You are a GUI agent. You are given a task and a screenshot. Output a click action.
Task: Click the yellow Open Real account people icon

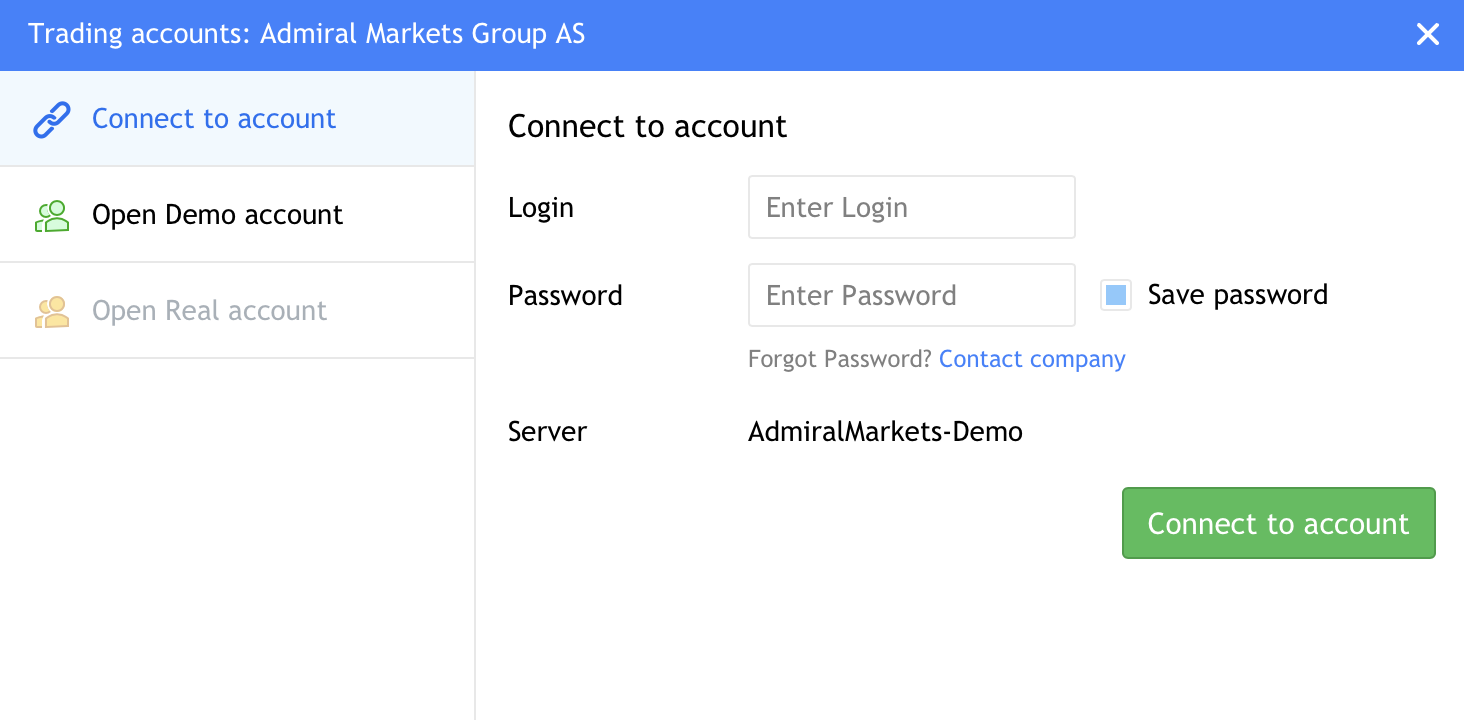[x=52, y=311]
